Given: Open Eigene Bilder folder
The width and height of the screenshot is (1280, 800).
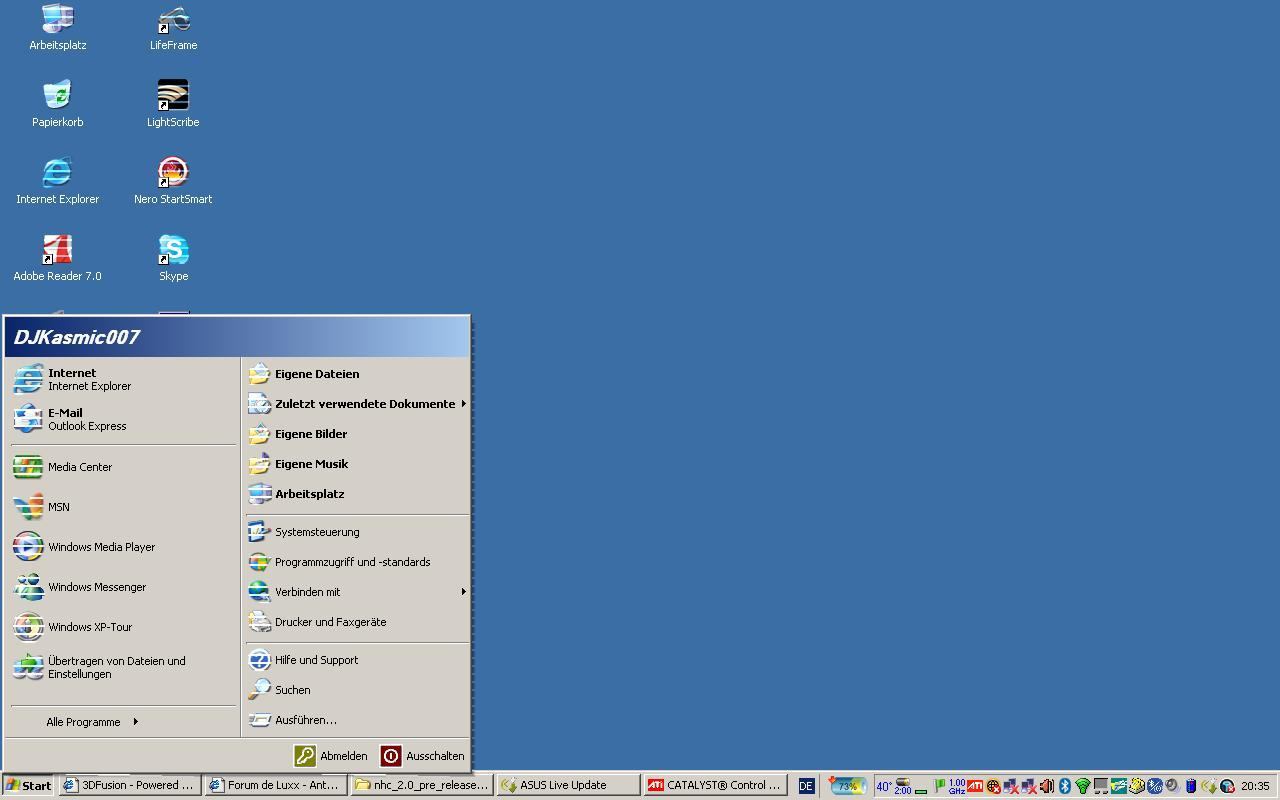Looking at the screenshot, I should [357, 434].
